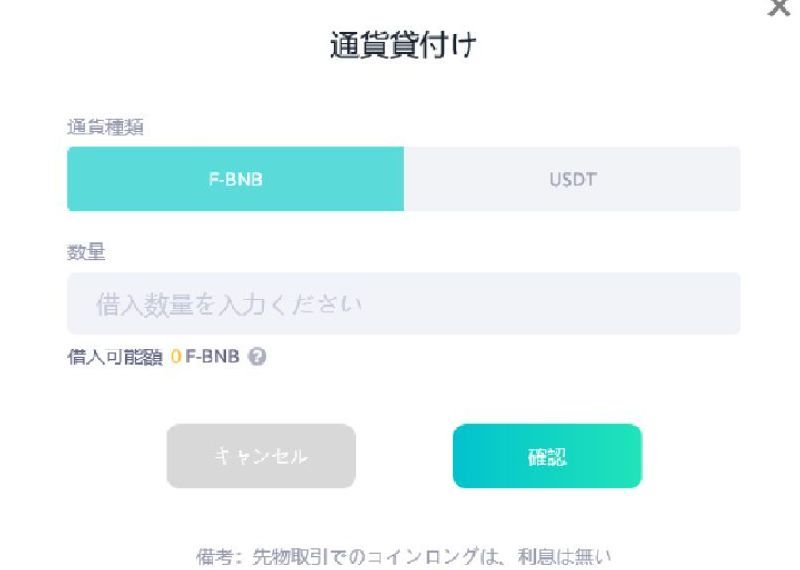Open the borrowable amount help question mark
The width and height of the screenshot is (800, 570).
click(x=257, y=356)
